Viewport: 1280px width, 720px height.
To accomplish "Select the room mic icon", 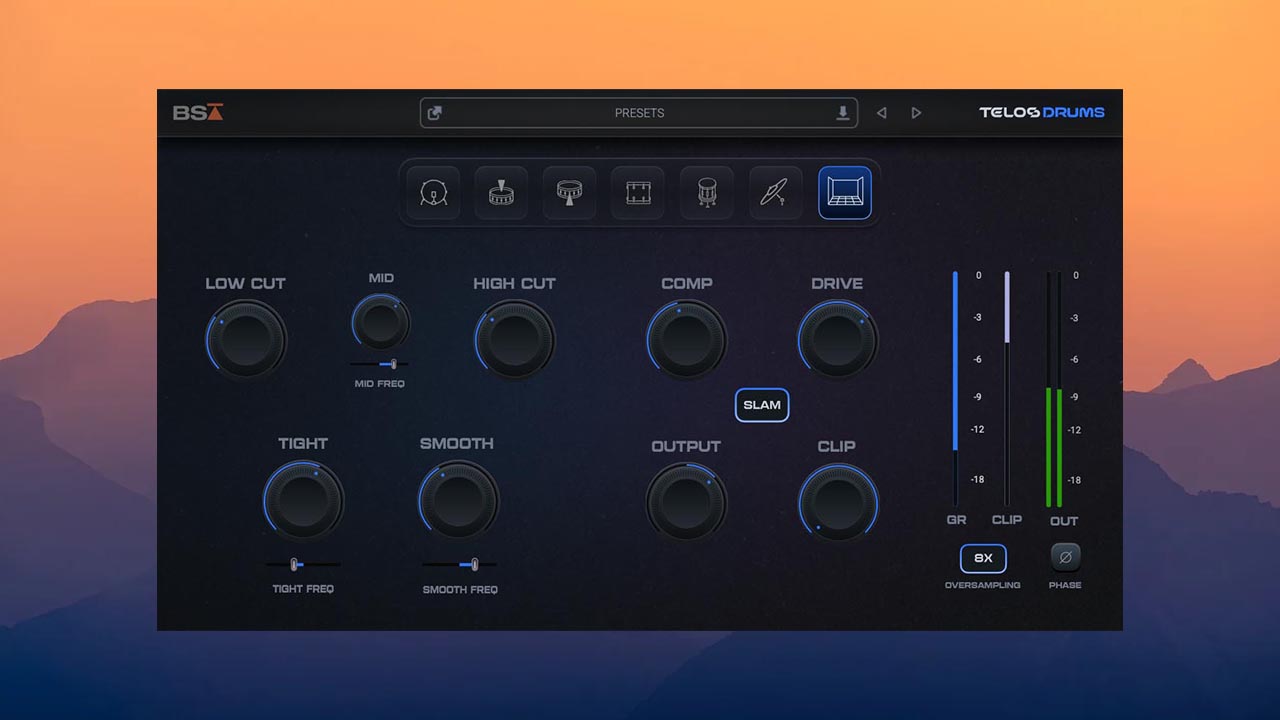I will tap(843, 193).
